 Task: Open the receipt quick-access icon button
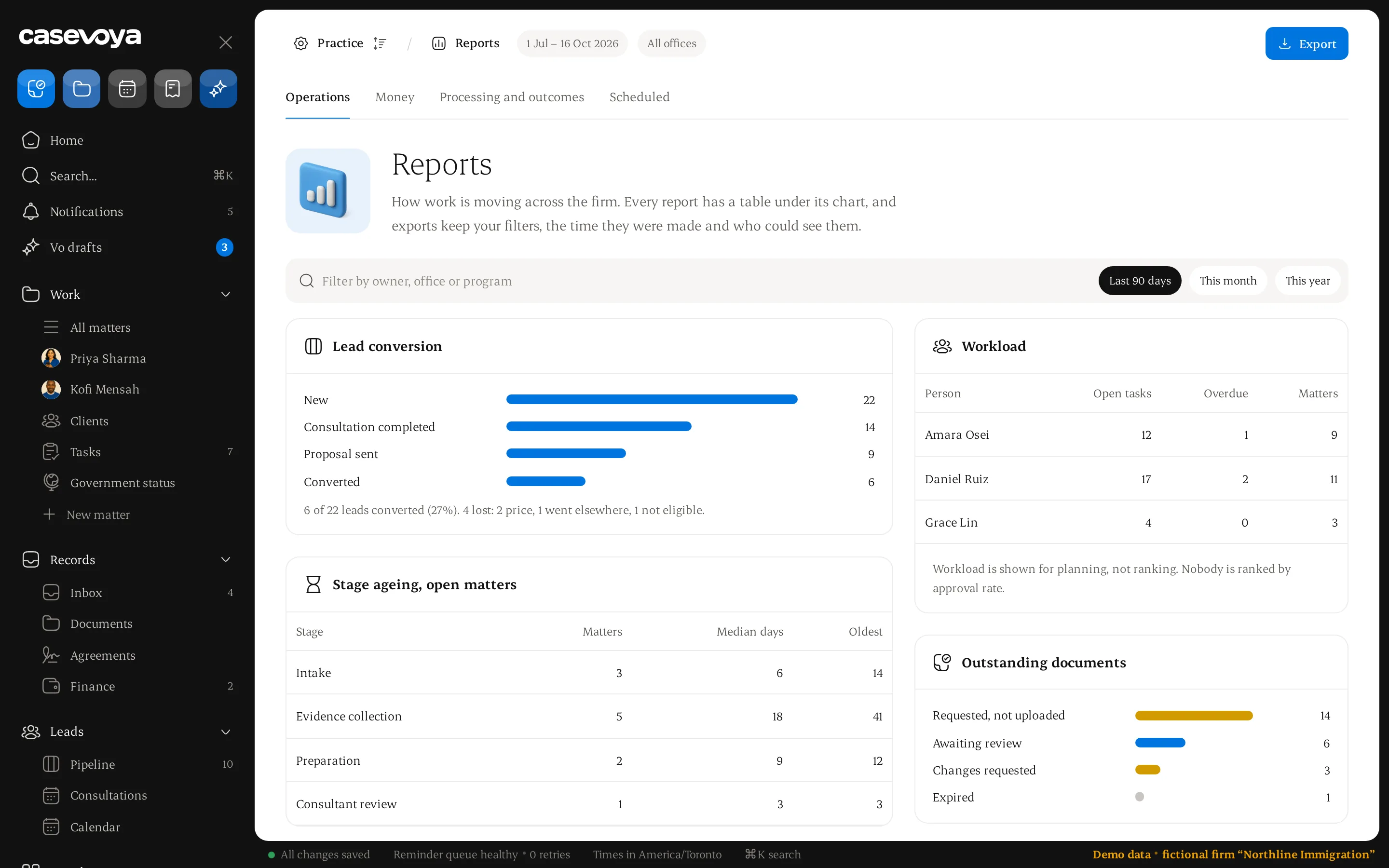click(x=173, y=88)
